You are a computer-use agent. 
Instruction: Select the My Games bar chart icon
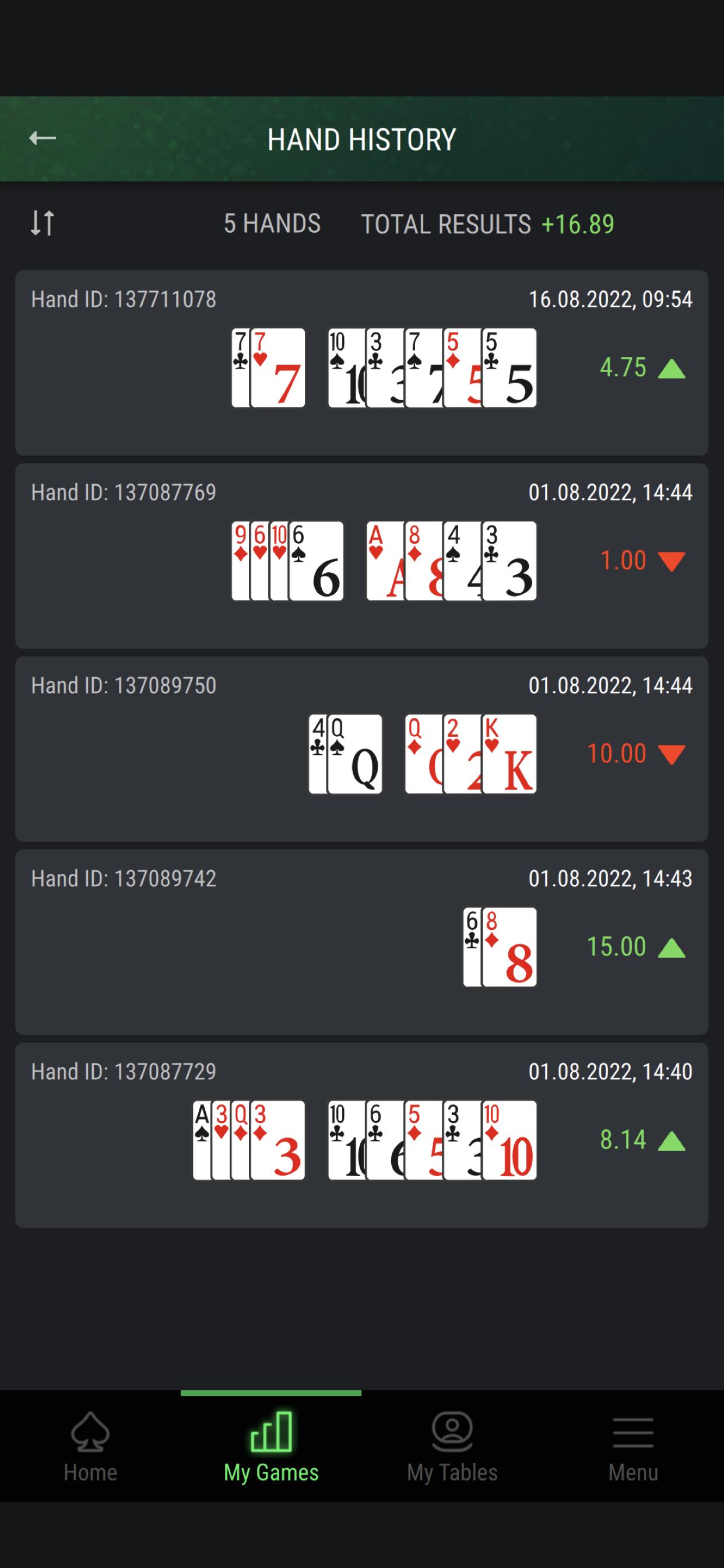click(271, 1431)
